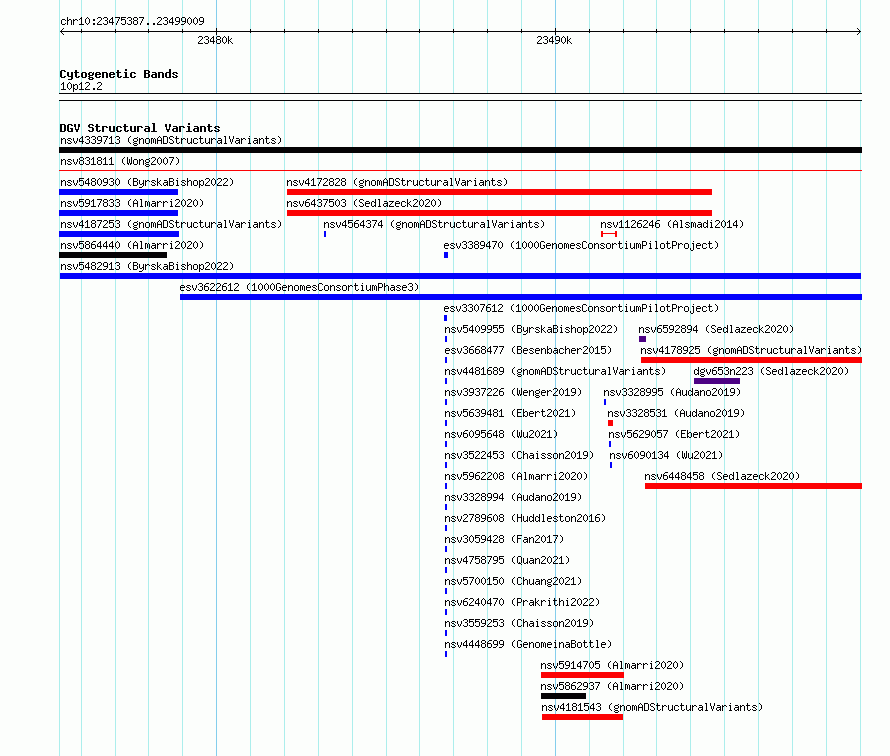890x756 pixels.
Task: Click the black nsv5864440 variant bar
Action: [x=113, y=255]
